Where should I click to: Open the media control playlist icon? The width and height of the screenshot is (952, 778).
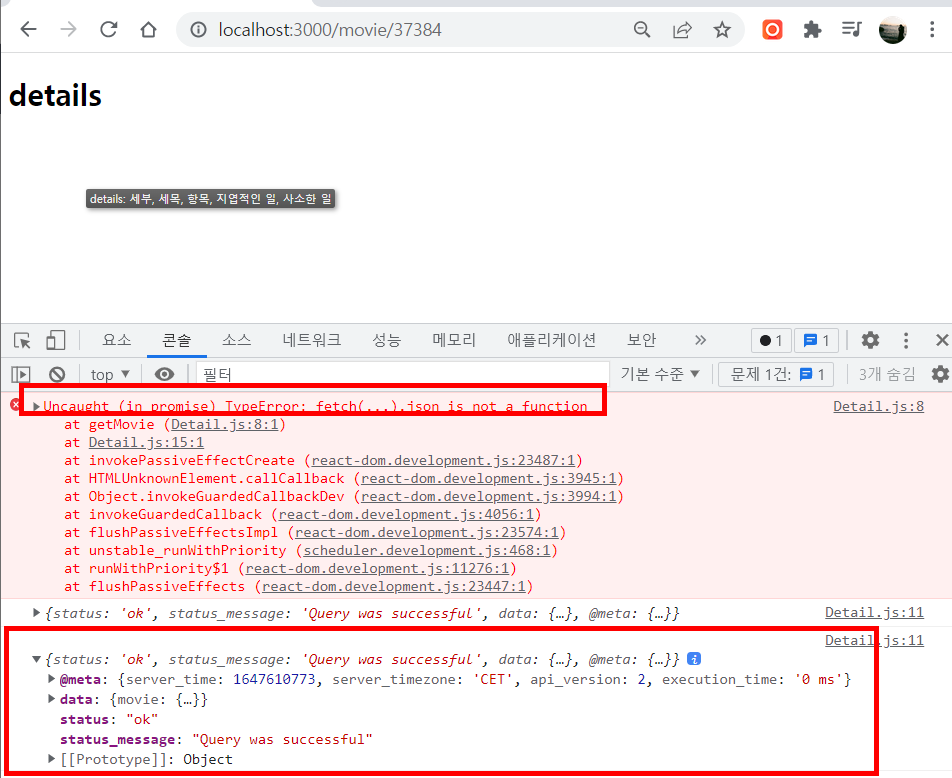[851, 29]
